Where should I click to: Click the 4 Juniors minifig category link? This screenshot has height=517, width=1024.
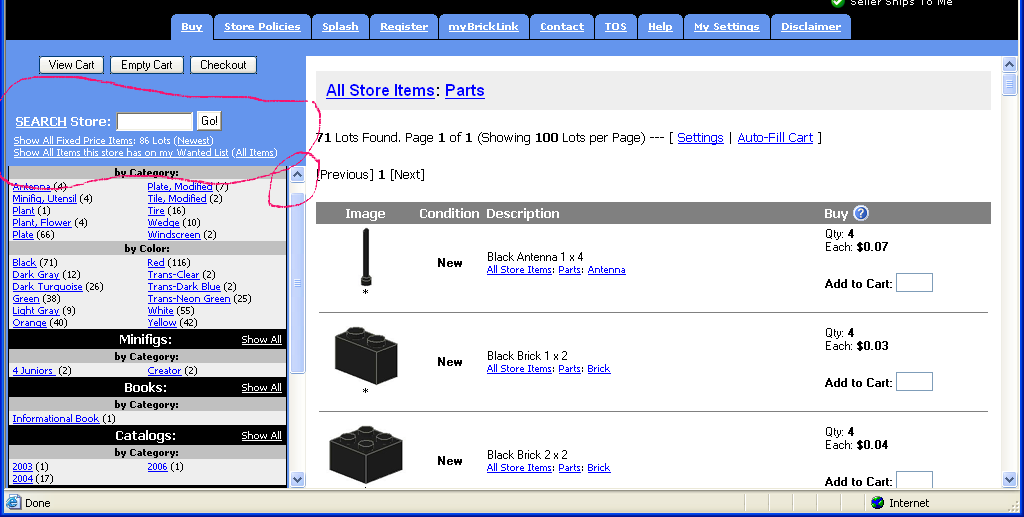[x=33, y=371]
